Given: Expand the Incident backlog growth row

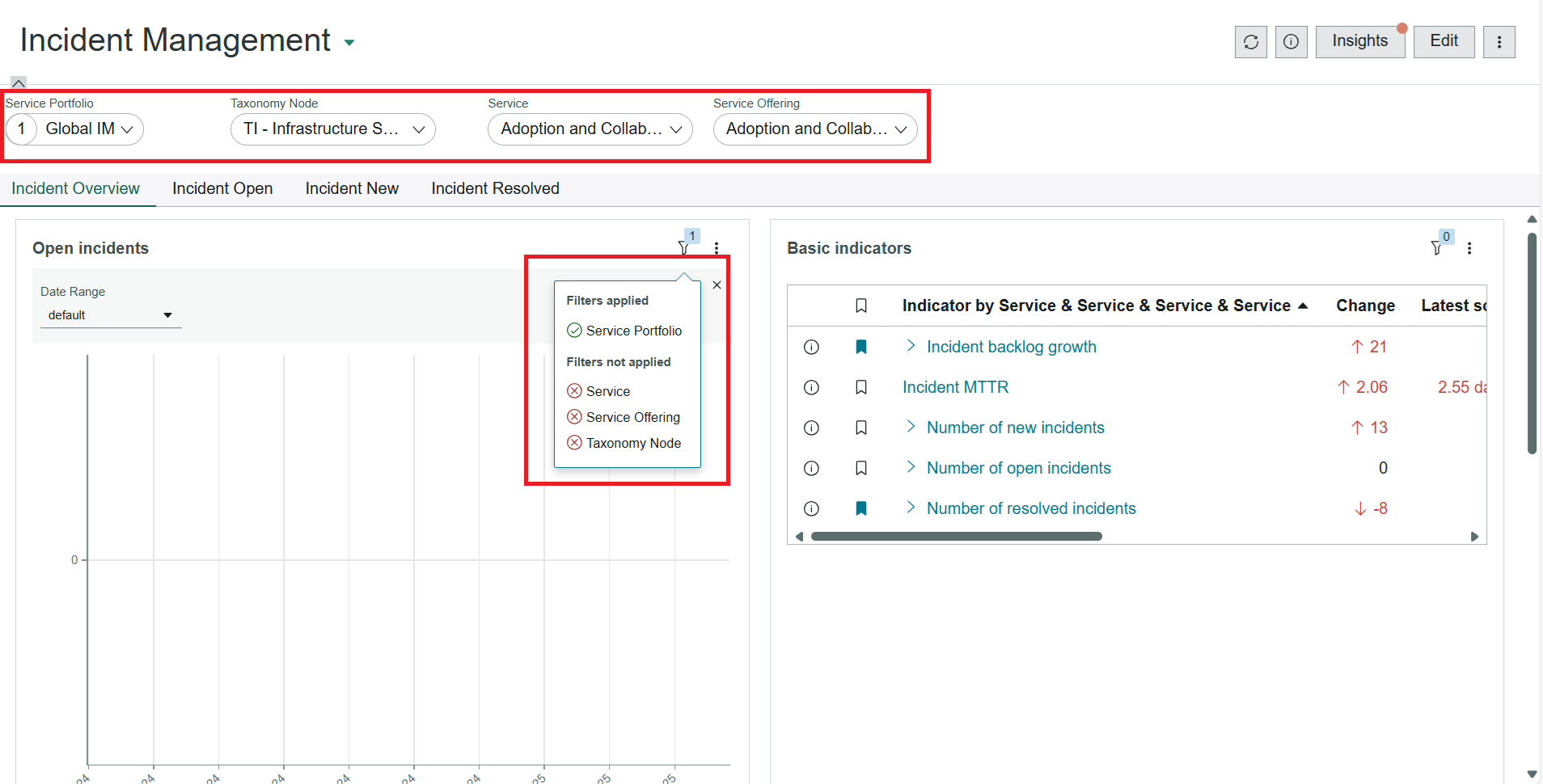Looking at the screenshot, I should [911, 346].
